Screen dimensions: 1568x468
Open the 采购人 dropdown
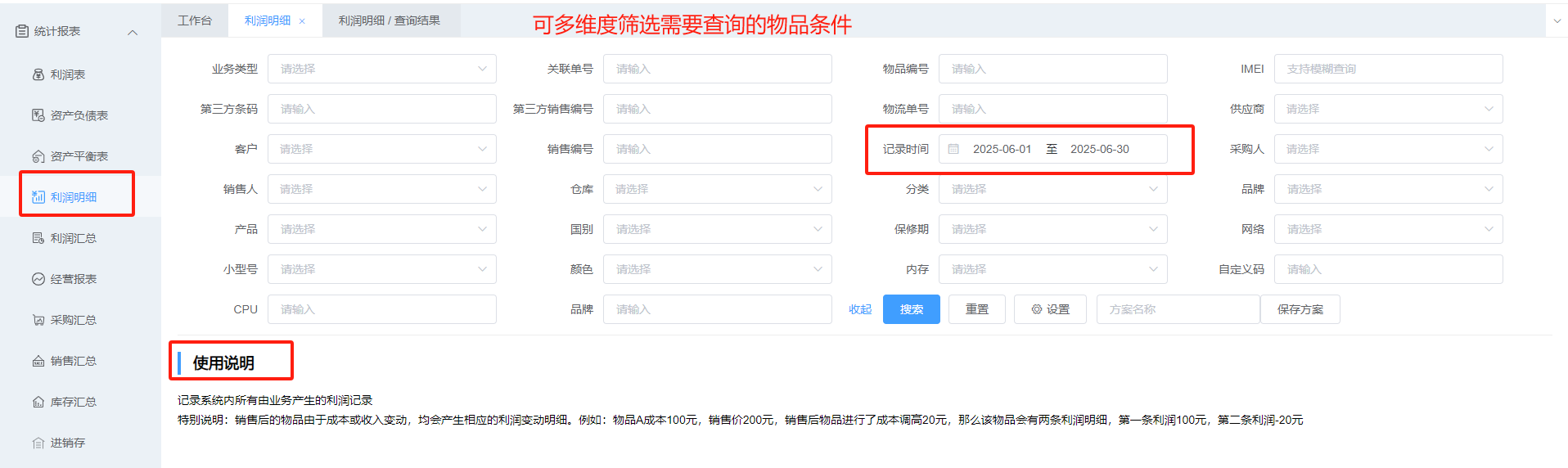(x=1389, y=149)
